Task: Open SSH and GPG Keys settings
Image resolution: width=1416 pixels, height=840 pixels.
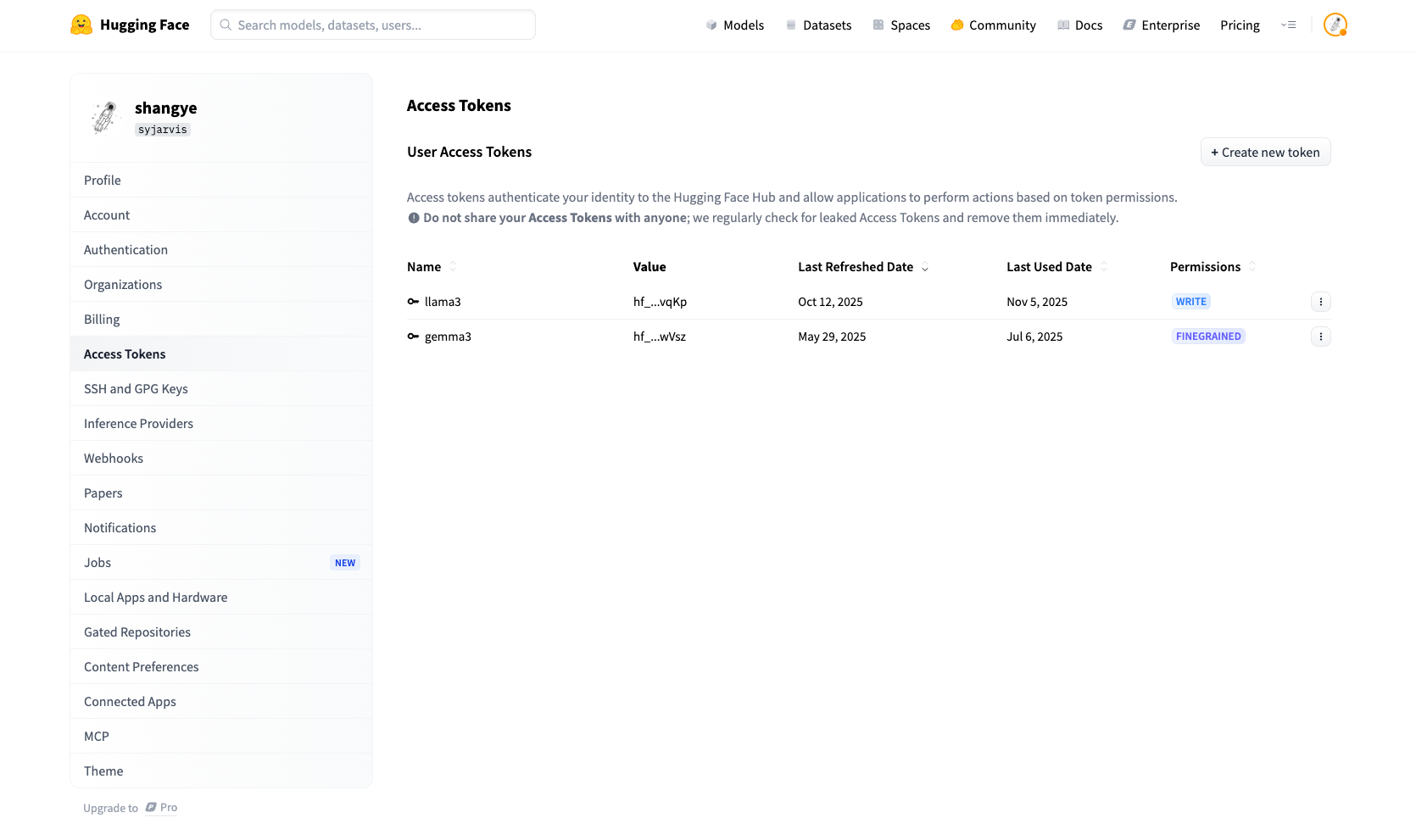Action: [221, 389]
